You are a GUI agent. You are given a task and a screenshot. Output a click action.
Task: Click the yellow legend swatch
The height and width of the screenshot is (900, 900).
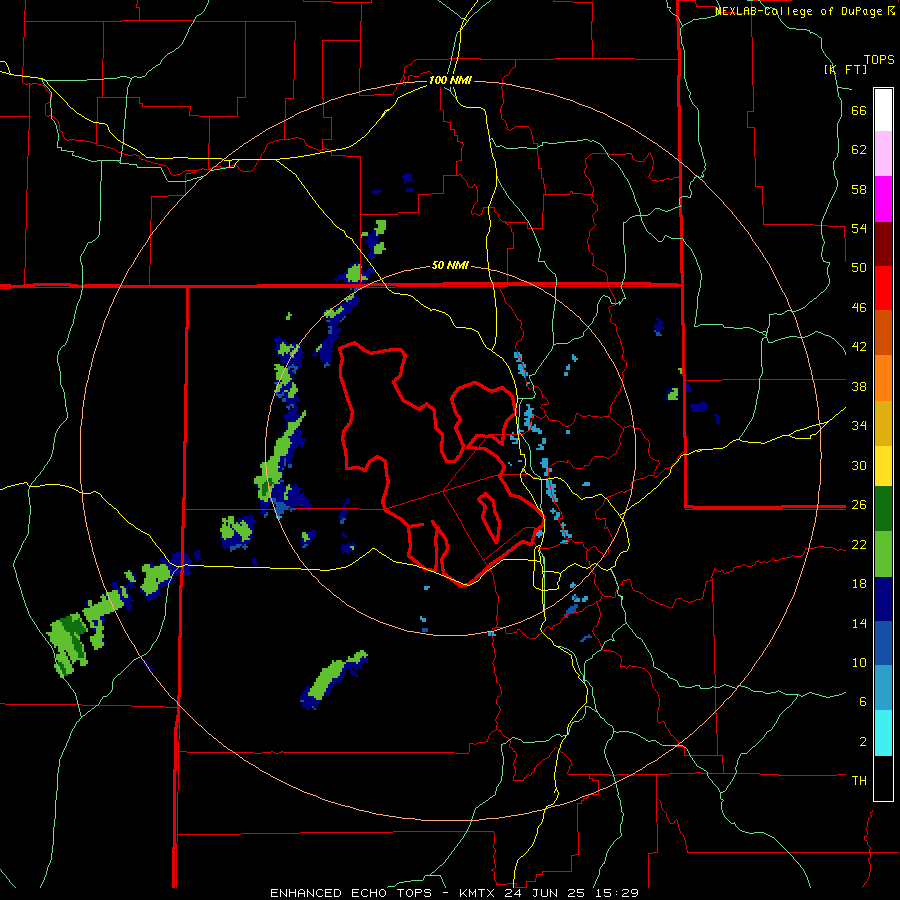click(883, 466)
